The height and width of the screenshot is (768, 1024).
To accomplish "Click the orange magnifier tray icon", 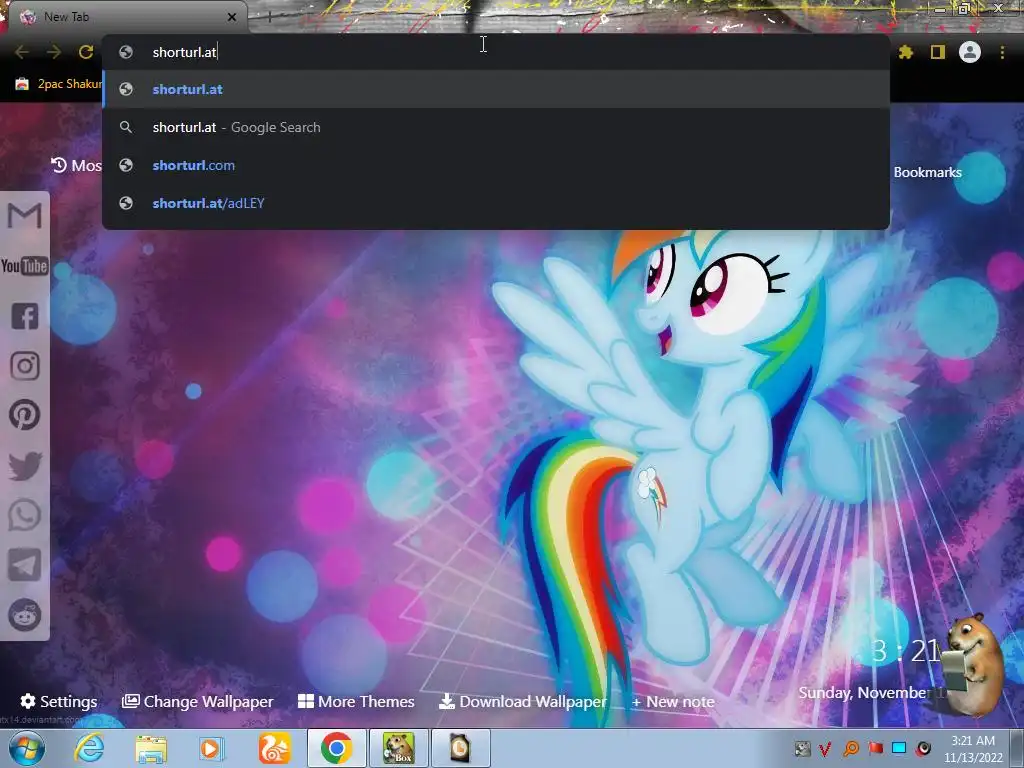I will 851,748.
